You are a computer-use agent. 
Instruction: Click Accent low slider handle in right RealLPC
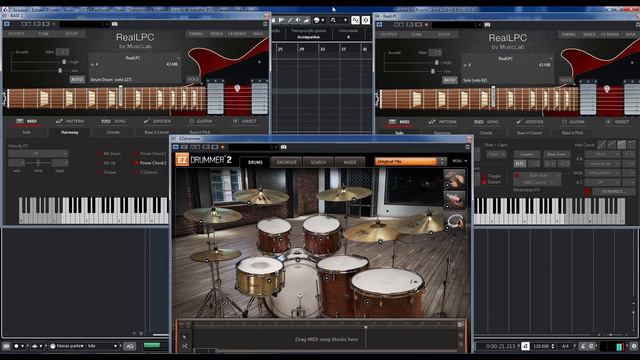coord(433,71)
